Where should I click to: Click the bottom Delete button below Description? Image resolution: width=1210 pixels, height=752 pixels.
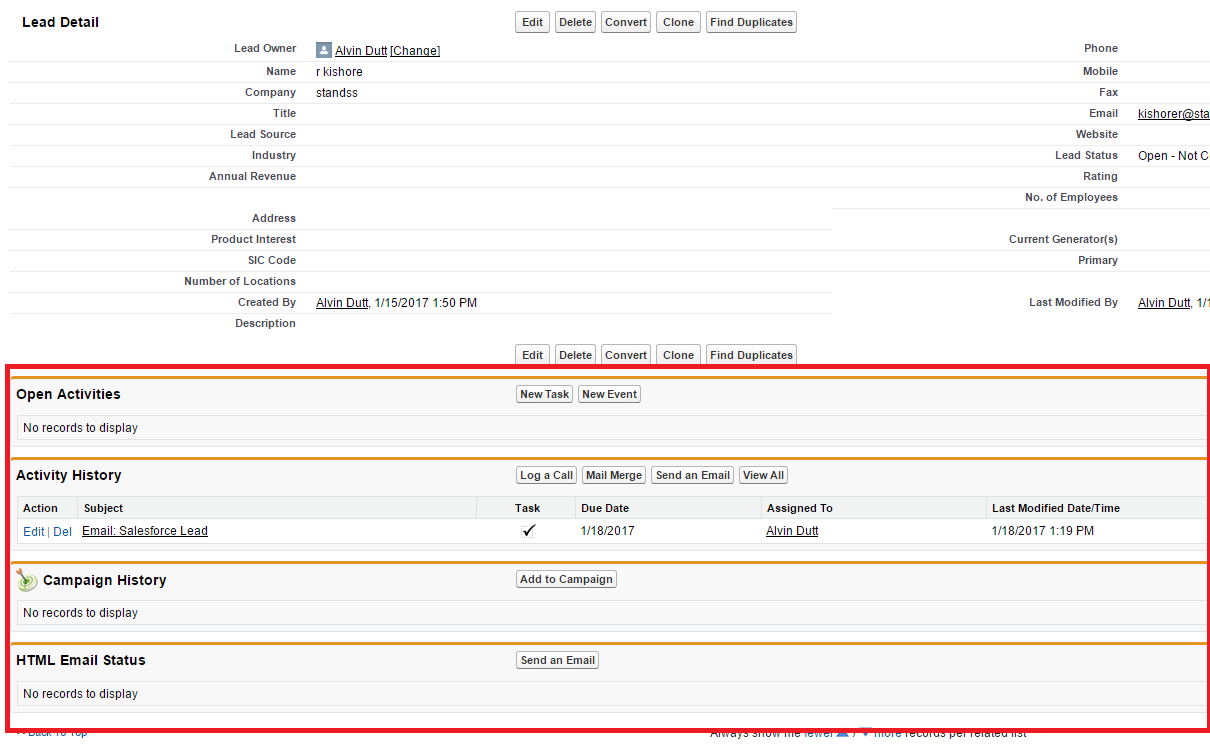tap(575, 355)
